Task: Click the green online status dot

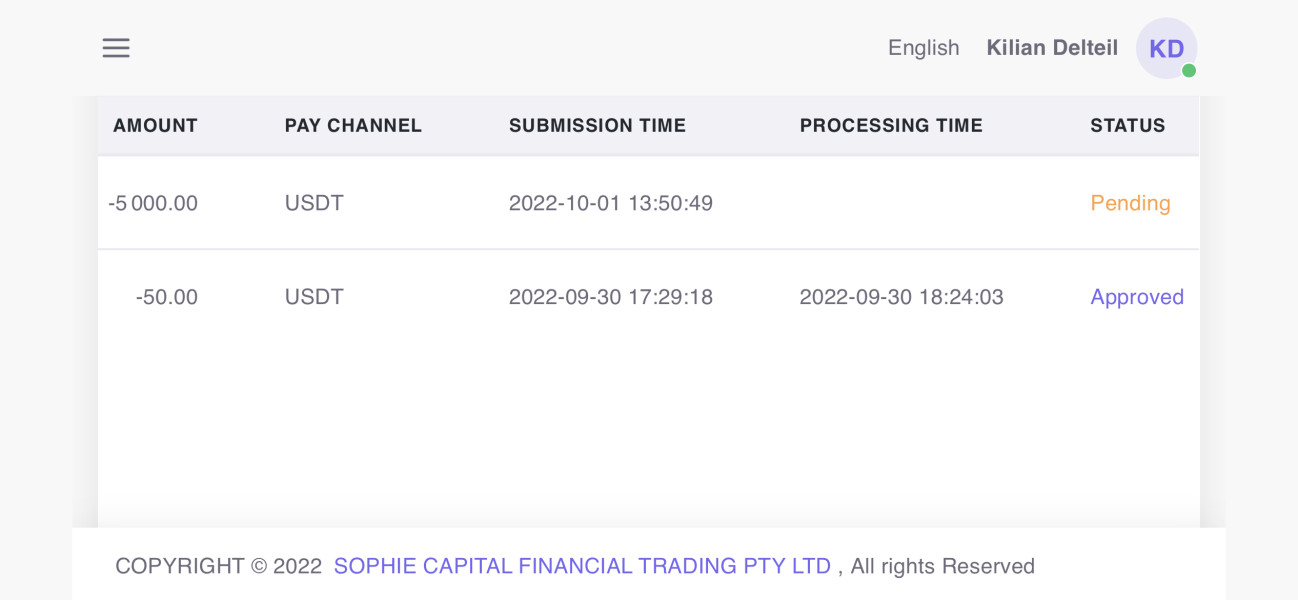Action: pyautogui.click(x=1189, y=71)
